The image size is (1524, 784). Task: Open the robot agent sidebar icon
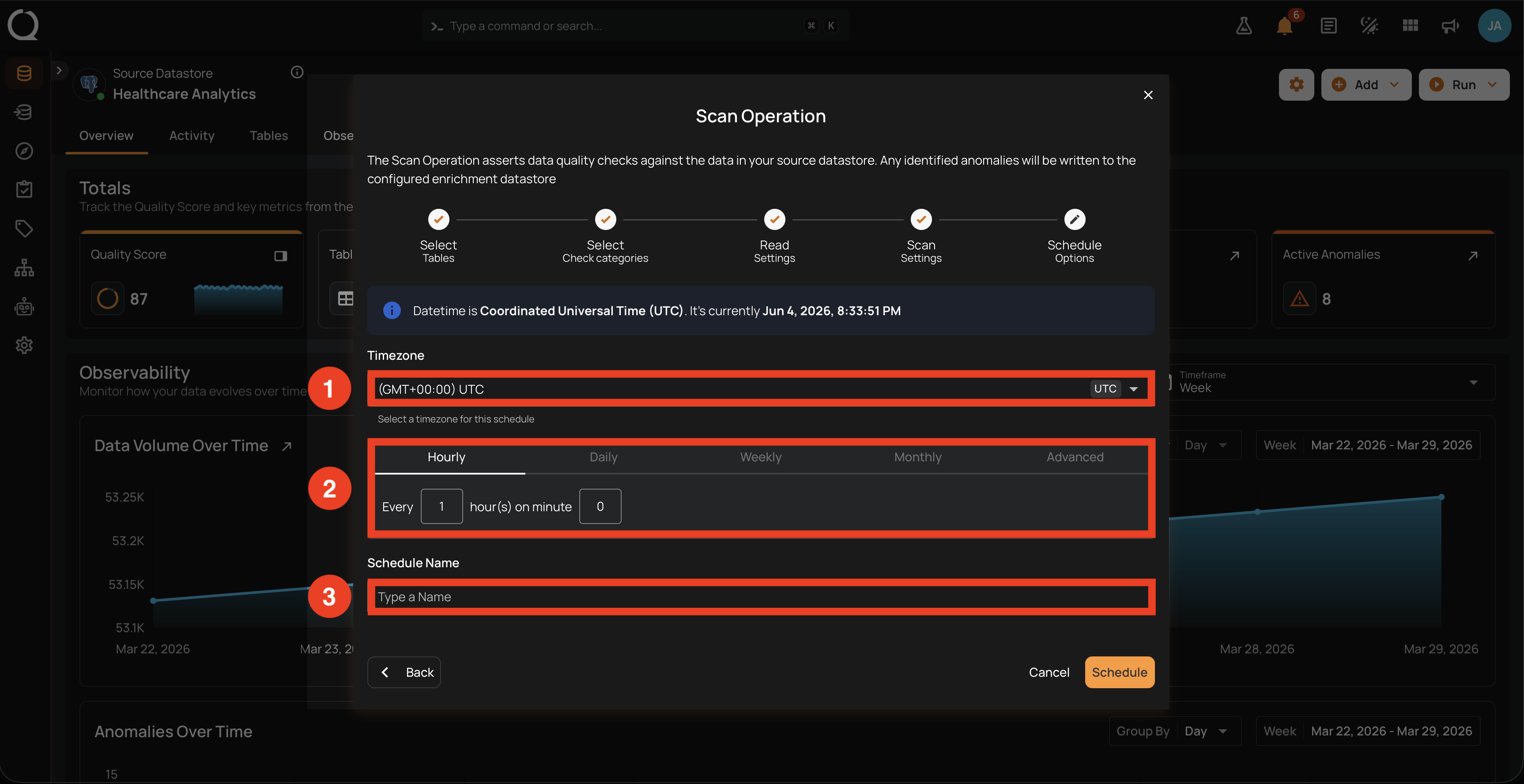(x=24, y=306)
